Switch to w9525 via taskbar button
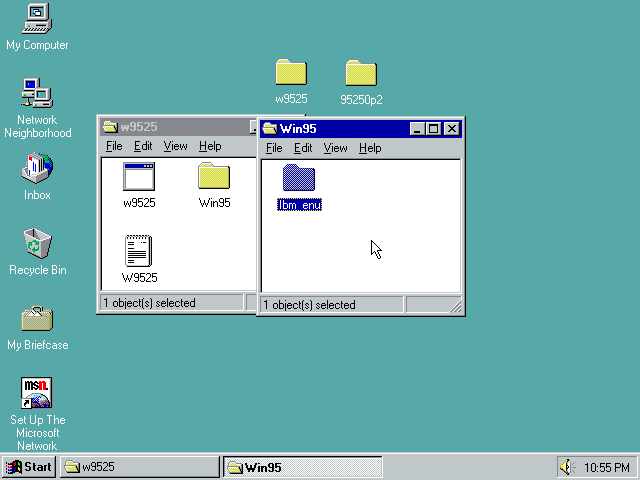The width and height of the screenshot is (640, 480). point(140,467)
